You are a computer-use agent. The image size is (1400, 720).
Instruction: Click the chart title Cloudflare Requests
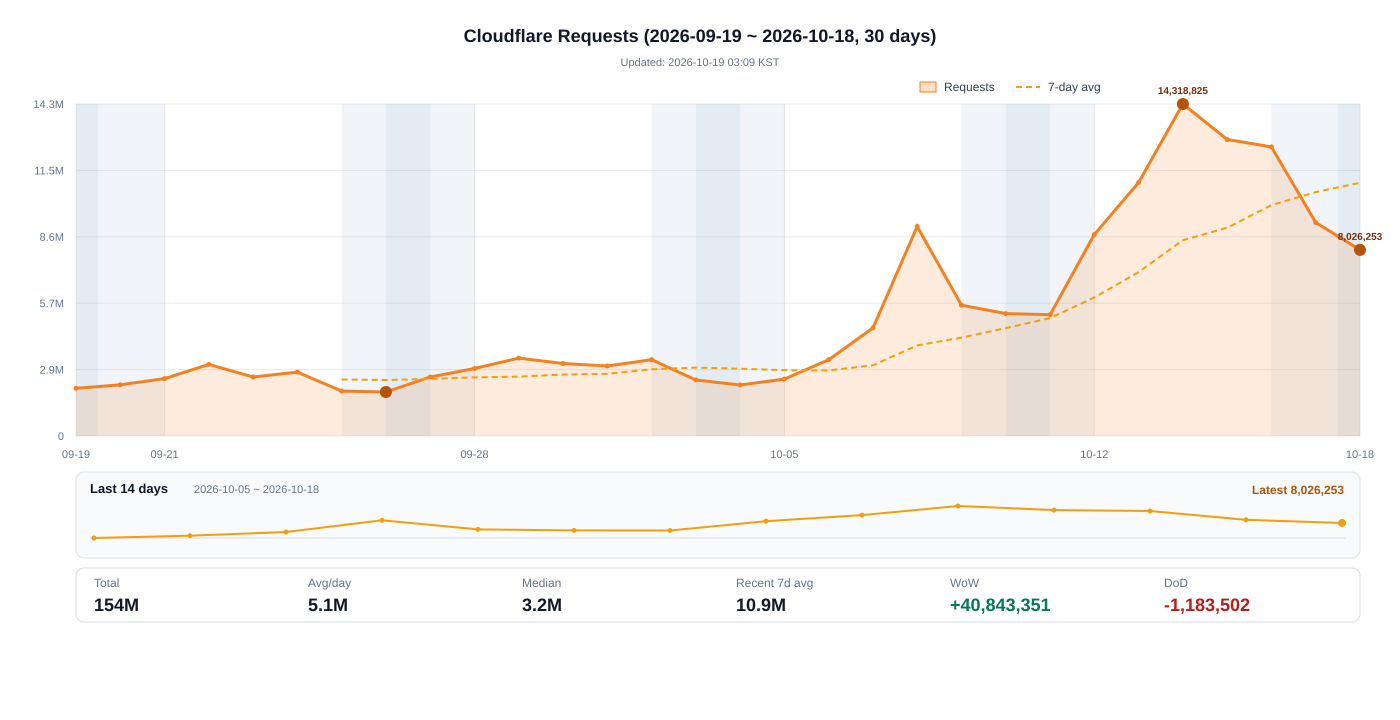pyautogui.click(x=700, y=36)
